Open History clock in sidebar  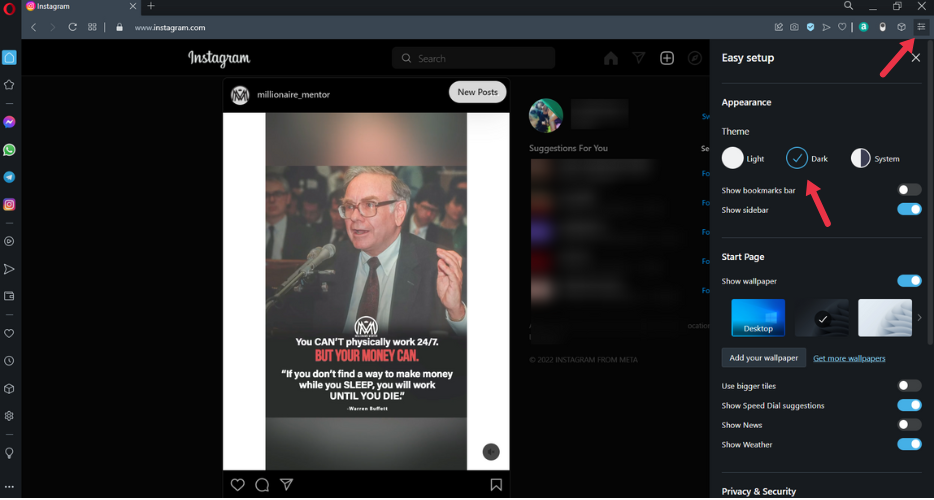point(9,361)
